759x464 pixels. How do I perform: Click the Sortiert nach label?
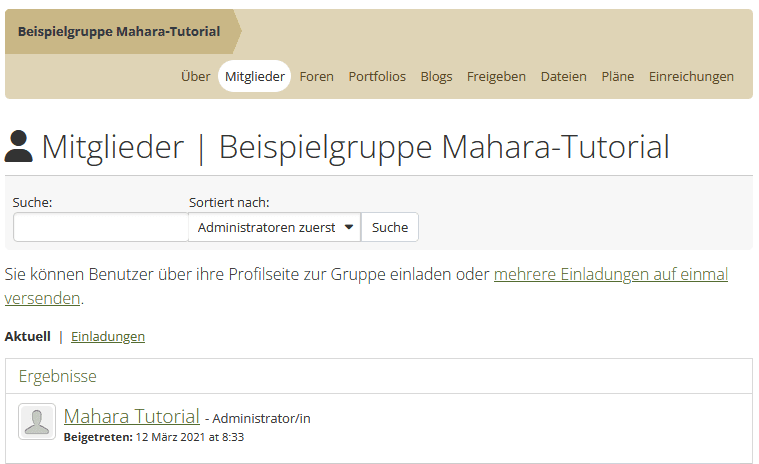click(x=229, y=202)
